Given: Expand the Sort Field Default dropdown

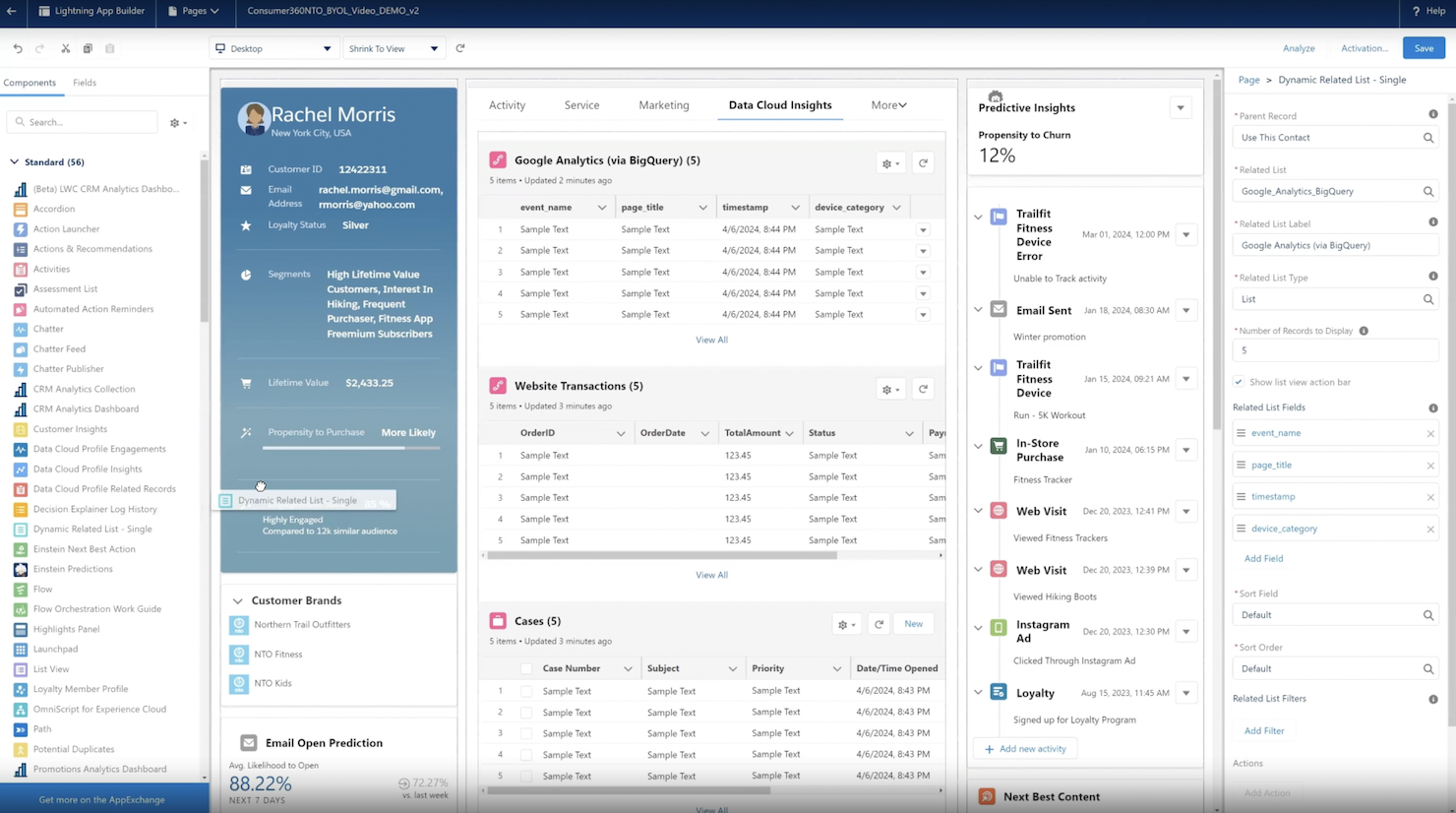Looking at the screenshot, I should (1335, 614).
